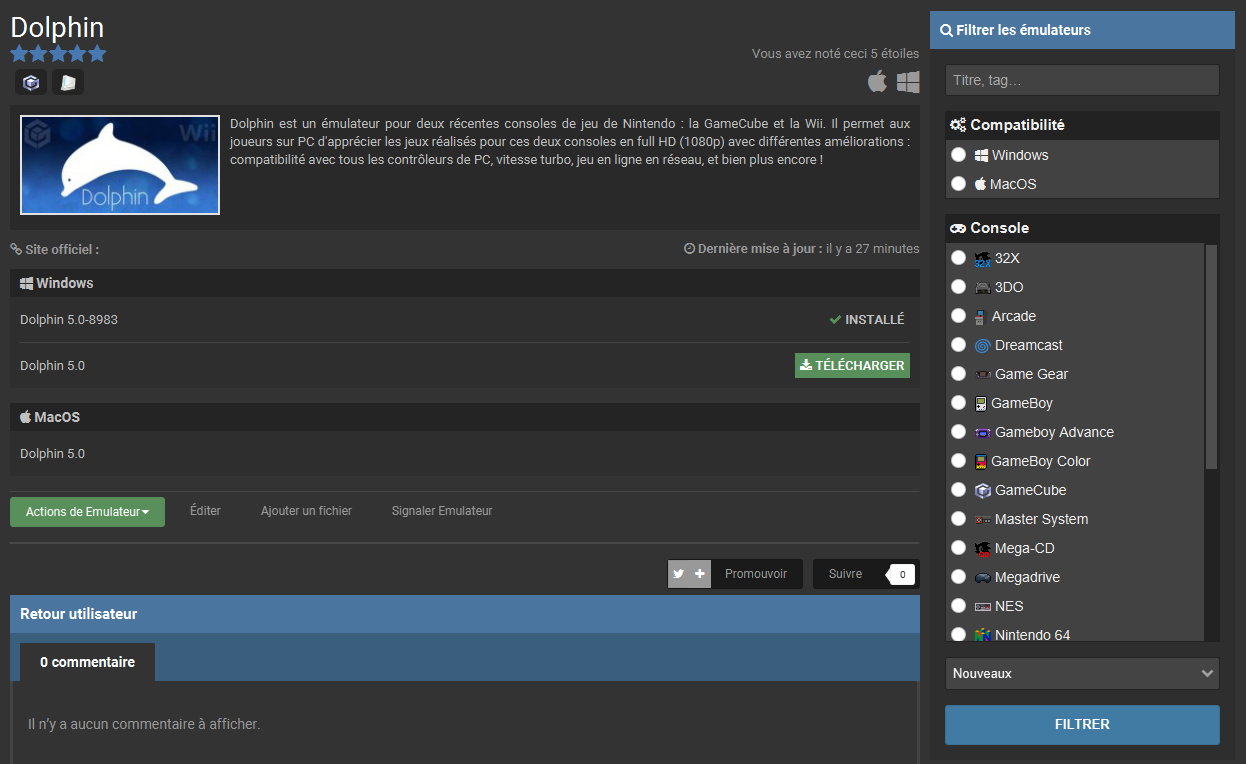Screen dimensions: 1246x764
Task: Click the Installé status label
Action: 866,319
